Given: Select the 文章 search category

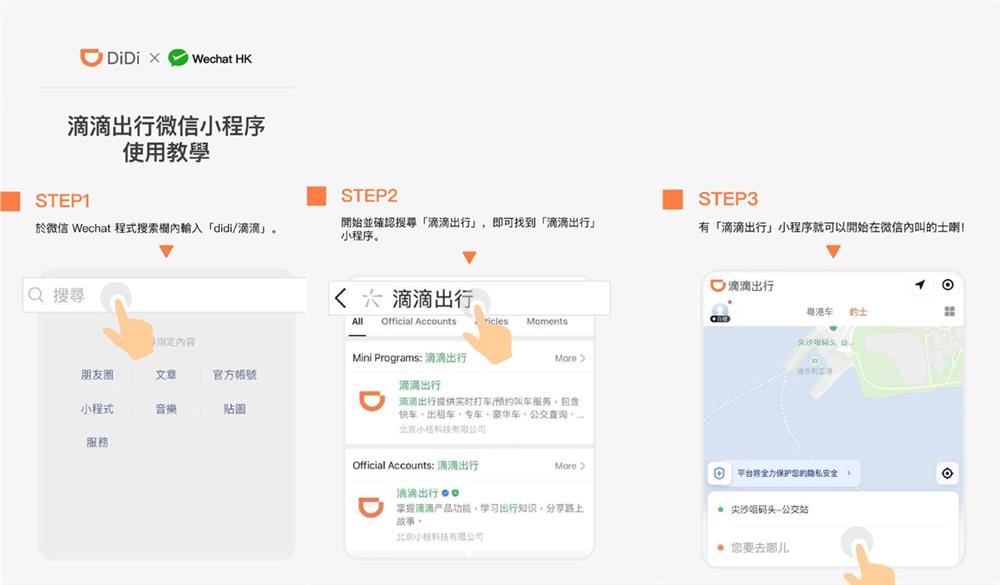Looking at the screenshot, I should coord(166,374).
